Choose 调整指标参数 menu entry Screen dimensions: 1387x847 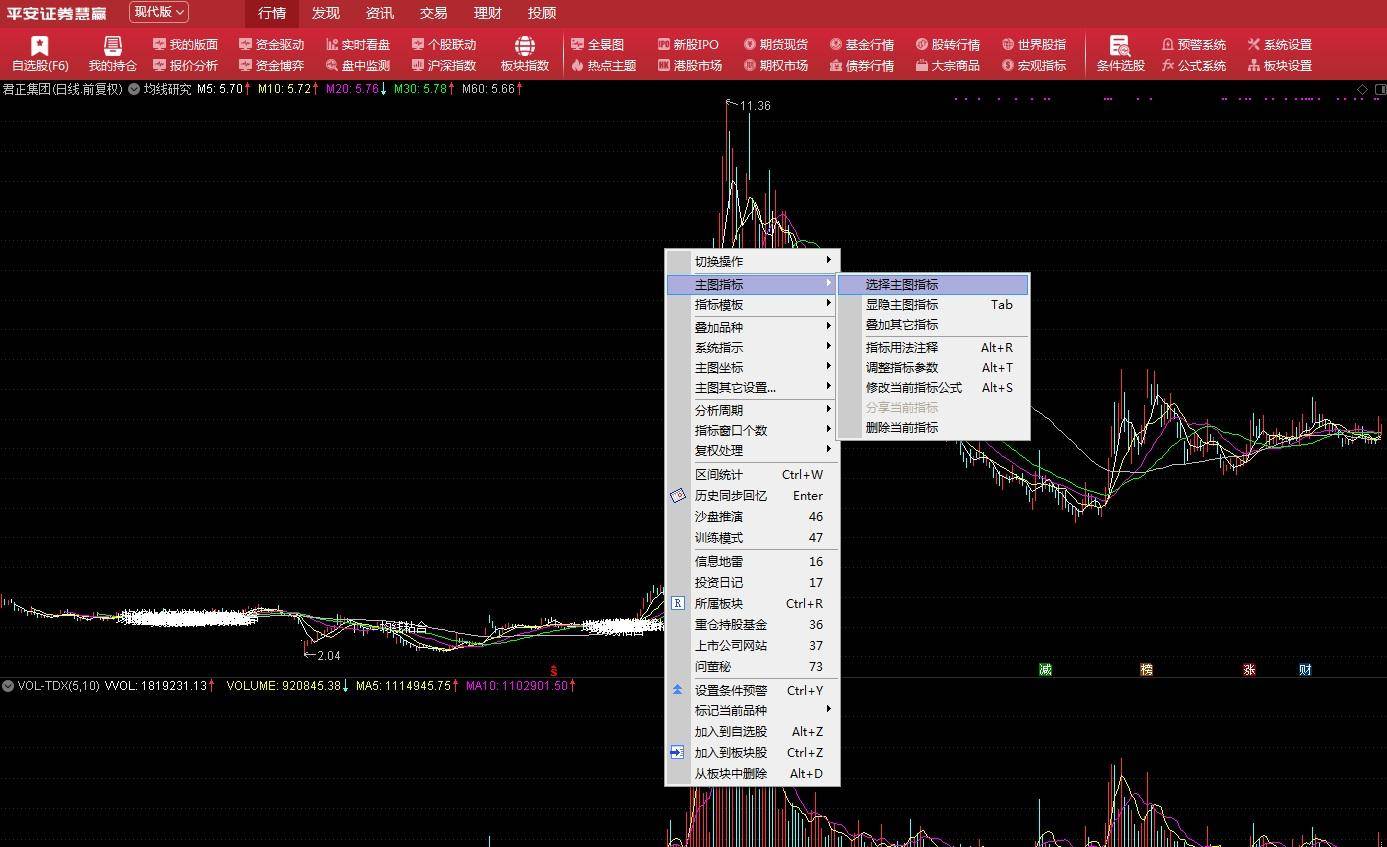pyautogui.click(x=933, y=367)
